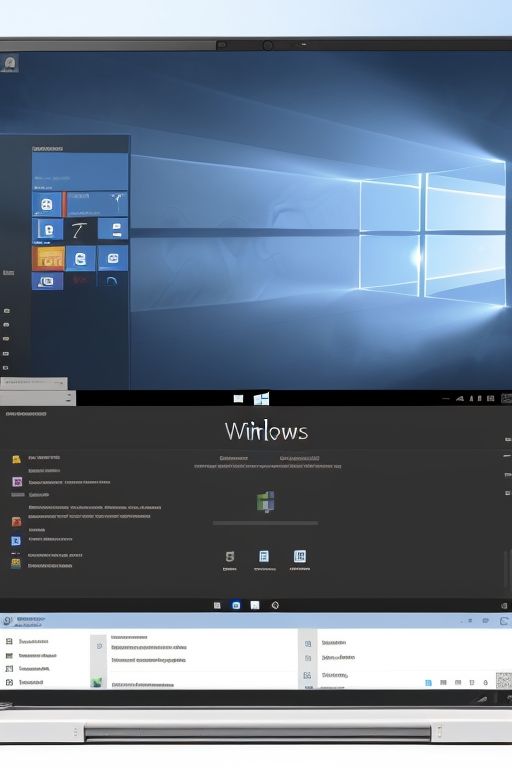Click the gray icon left of the highlighted taskbar icon
The image size is (512, 768).
217,605
